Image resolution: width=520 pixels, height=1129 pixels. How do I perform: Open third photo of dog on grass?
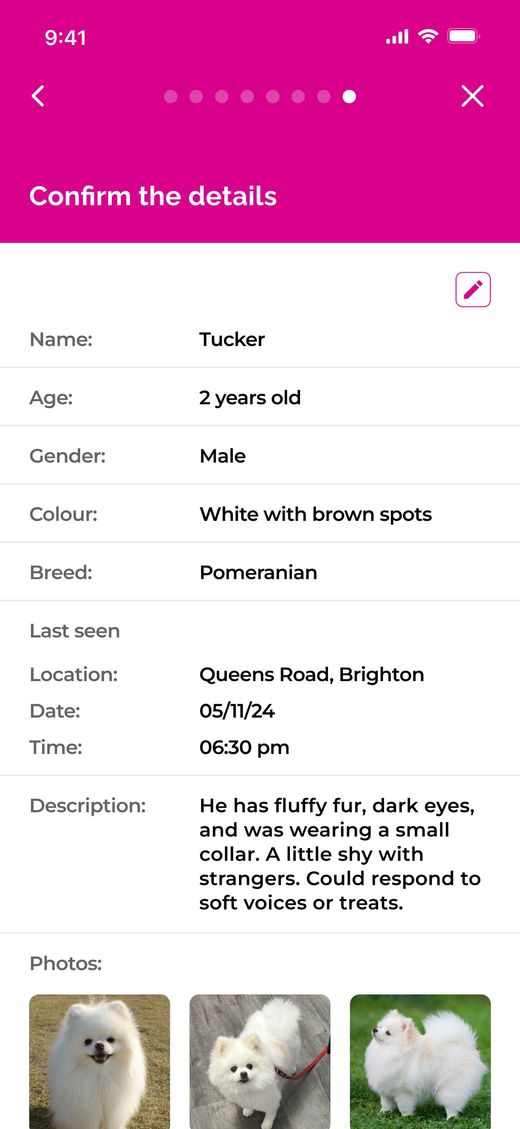pos(421,1061)
